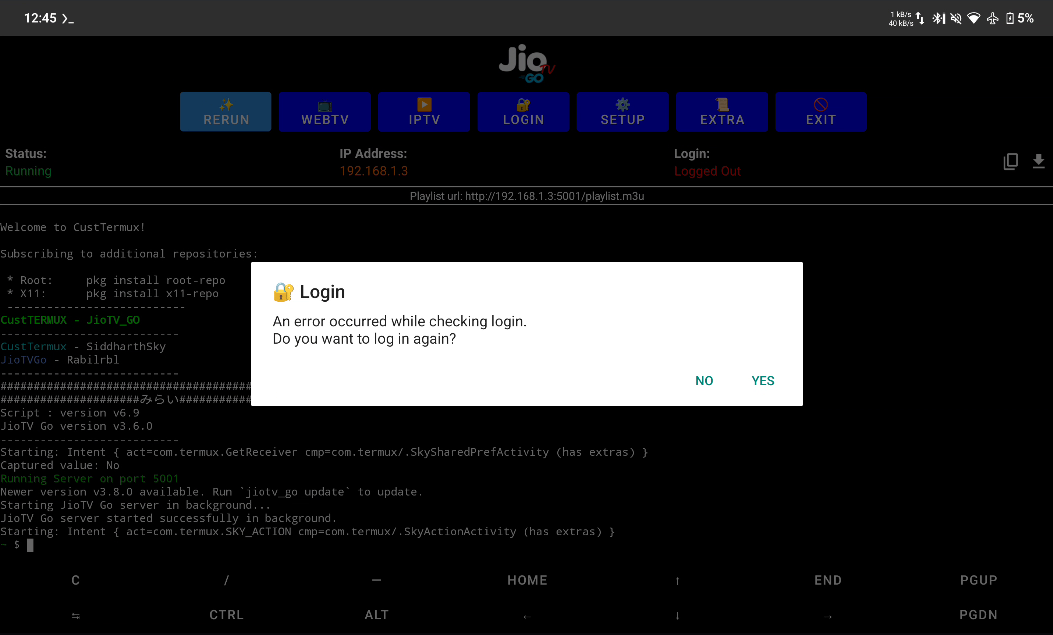Tap the PGDN key
The width and height of the screenshot is (1053, 635).
[978, 615]
